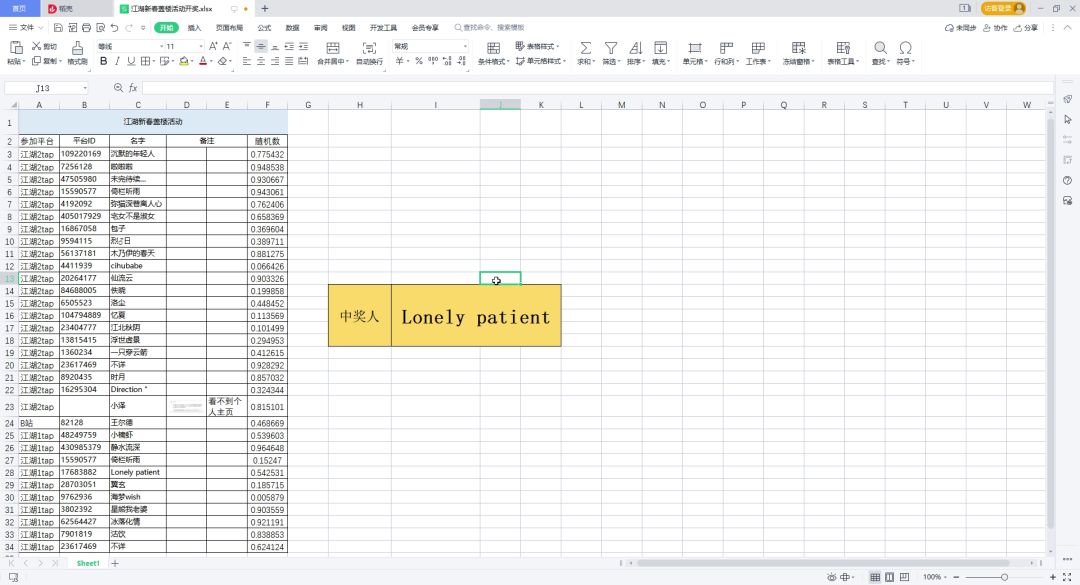Select the Sheet1 worksheet tab

click(x=88, y=564)
